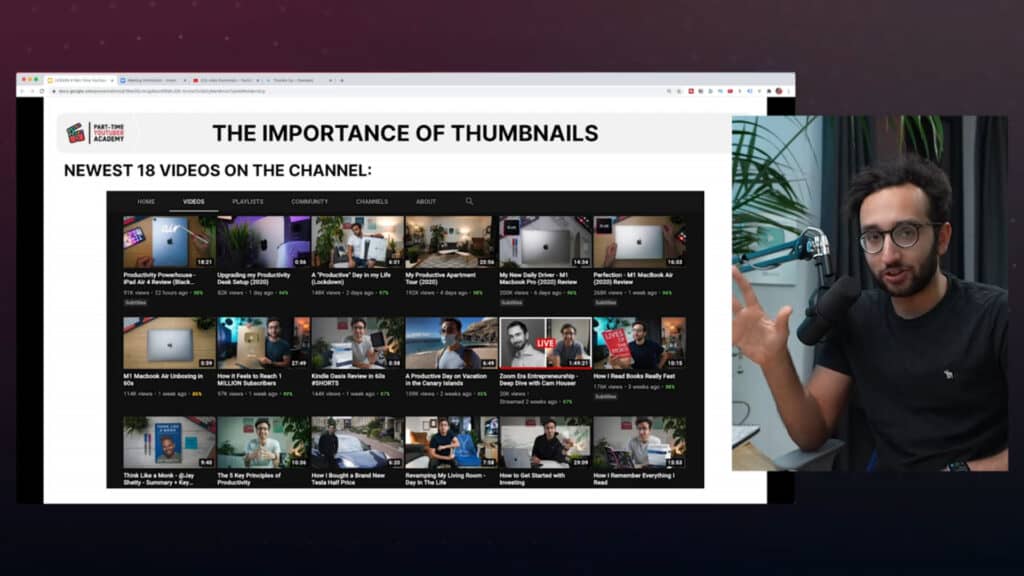Click the Subtitles badge under iPad Air 4 Review
This screenshot has width=1024, height=576.
pyautogui.click(x=135, y=301)
